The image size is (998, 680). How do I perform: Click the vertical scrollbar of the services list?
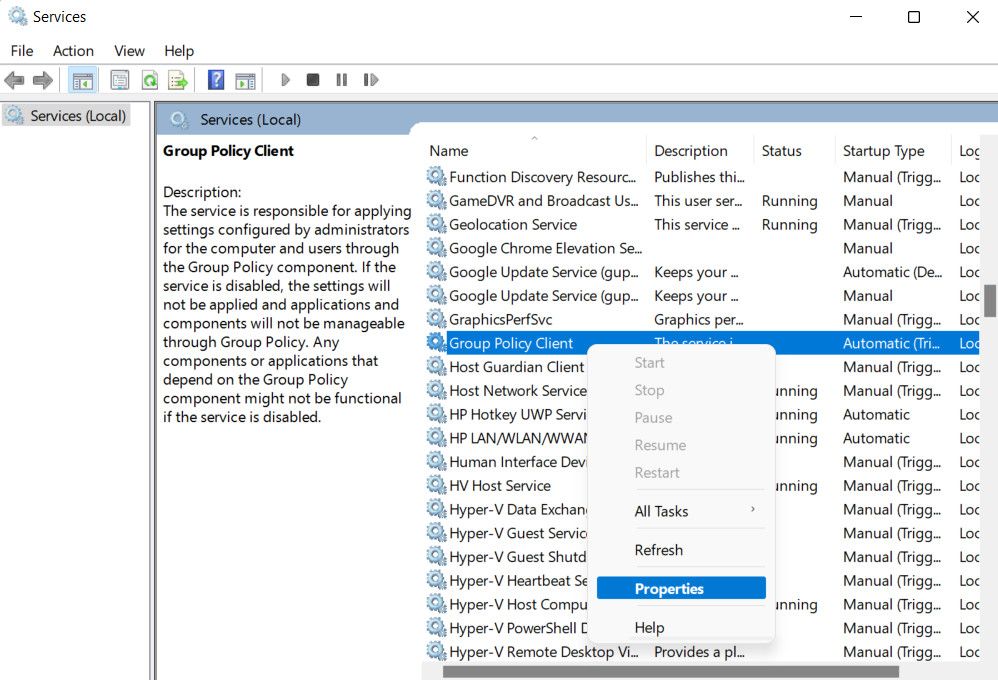coord(991,300)
